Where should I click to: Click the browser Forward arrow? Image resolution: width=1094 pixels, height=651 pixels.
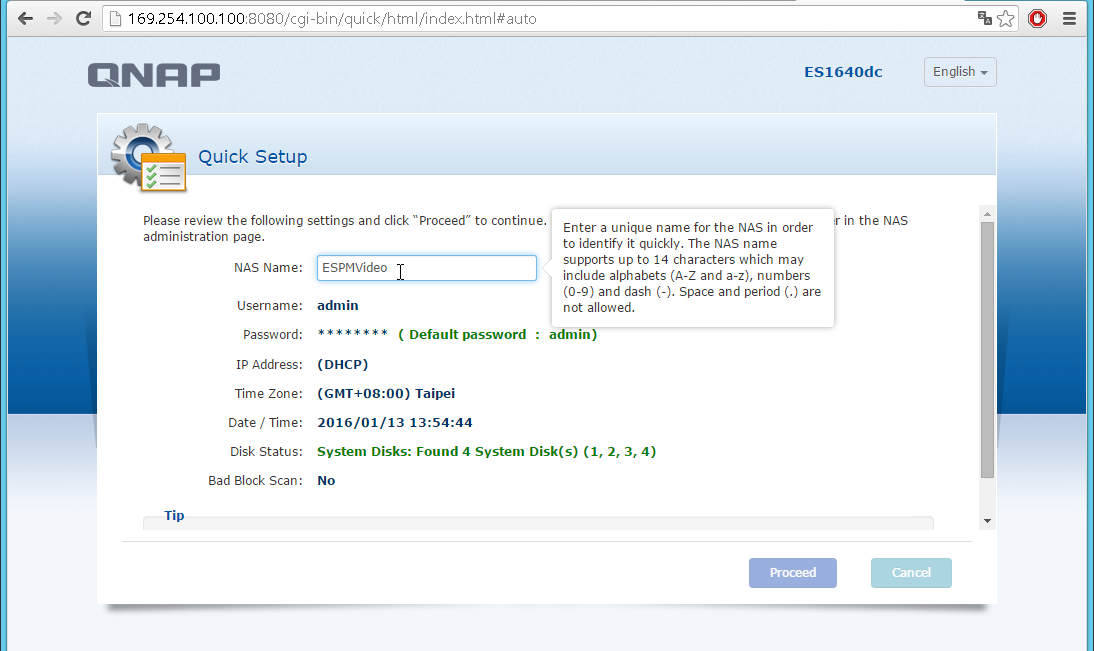point(54,18)
